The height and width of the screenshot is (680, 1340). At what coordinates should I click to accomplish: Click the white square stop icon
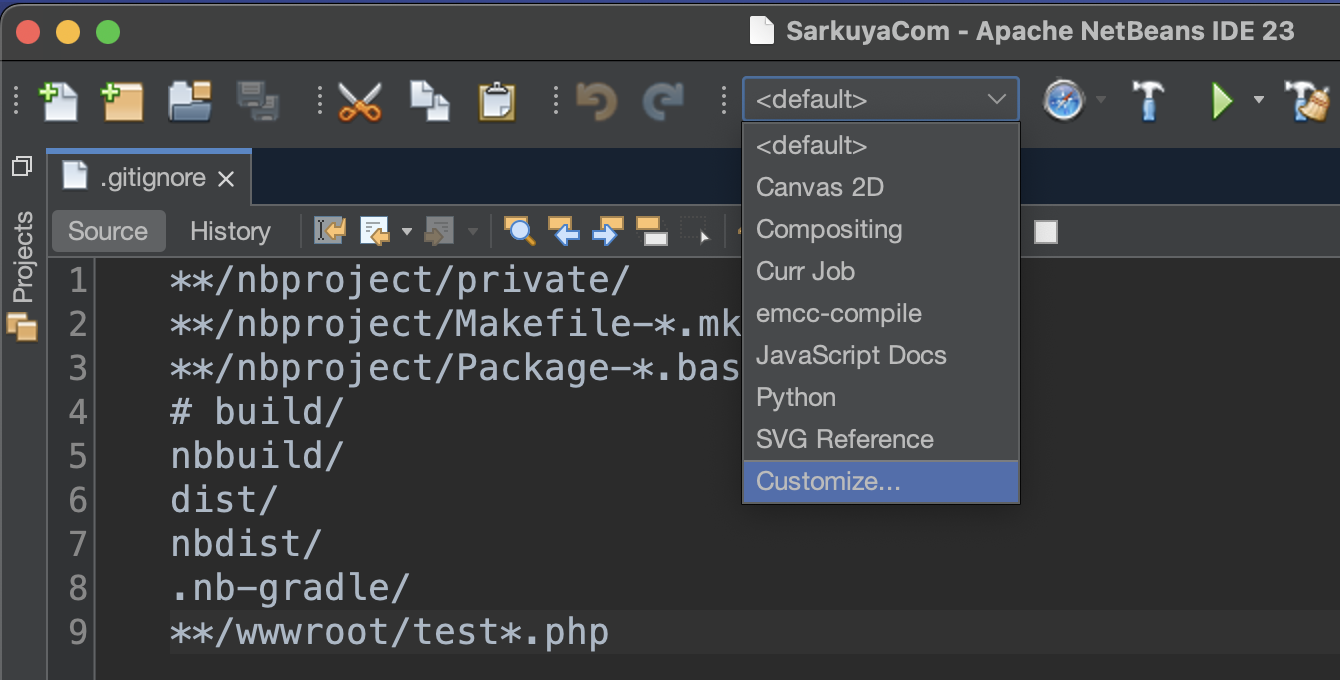pos(1046,232)
